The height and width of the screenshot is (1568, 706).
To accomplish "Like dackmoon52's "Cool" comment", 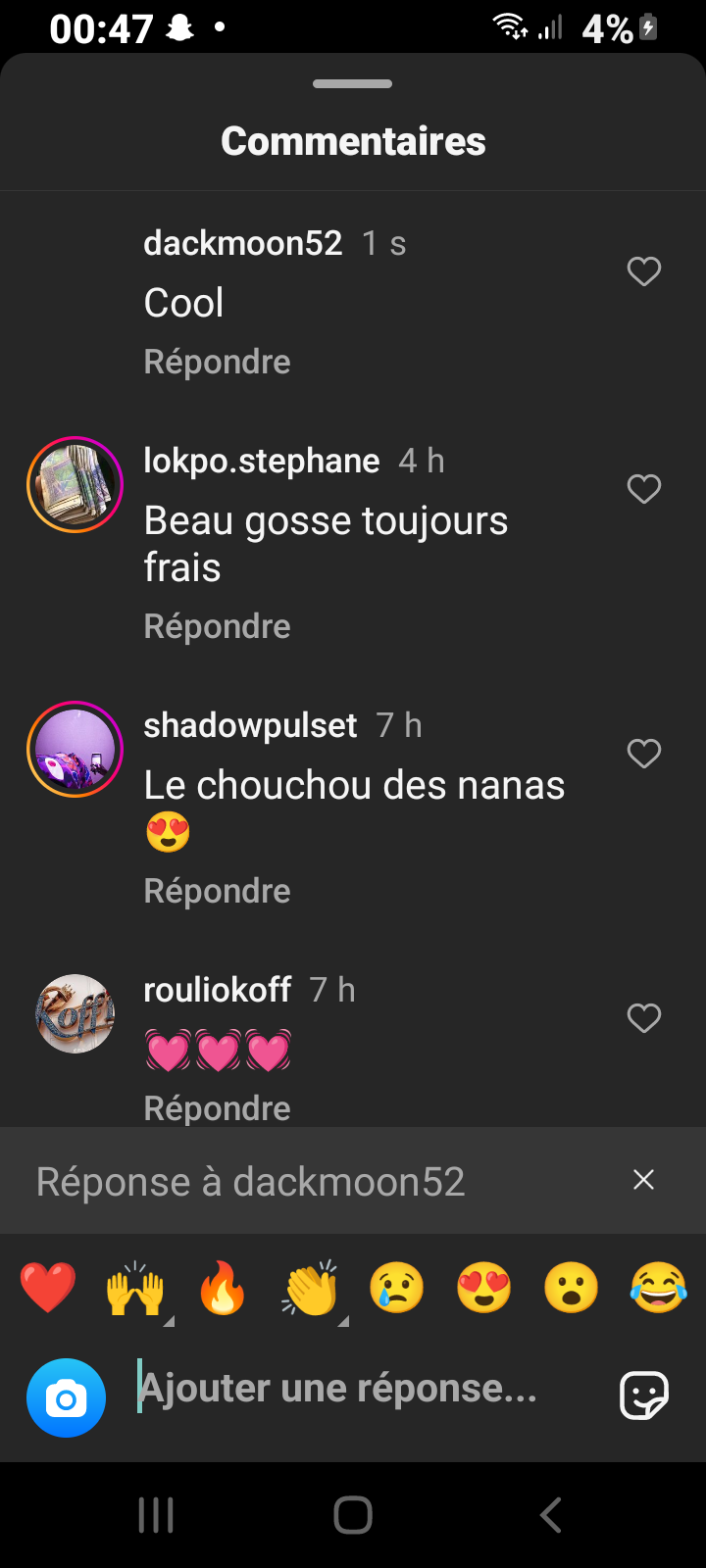I will coord(644,271).
